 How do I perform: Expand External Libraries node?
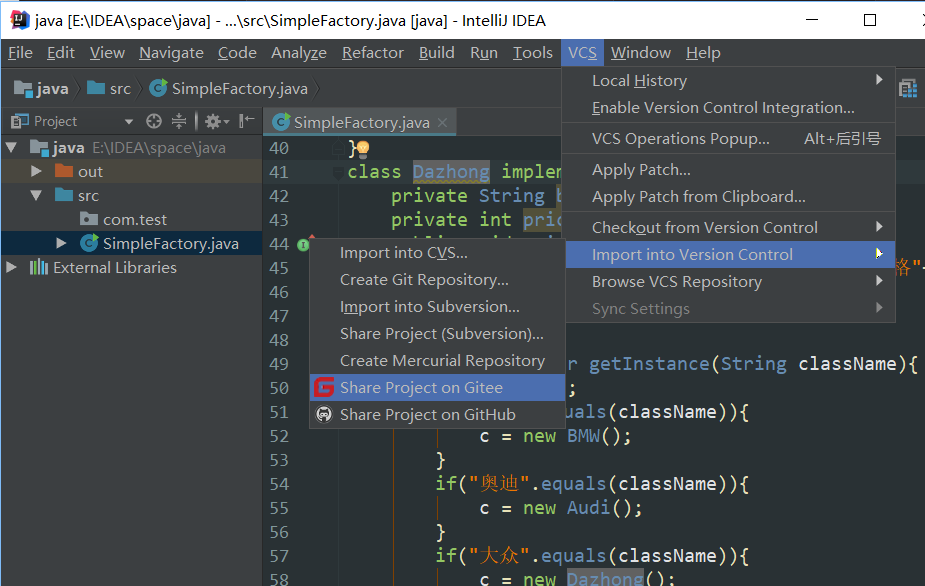(x=11, y=267)
